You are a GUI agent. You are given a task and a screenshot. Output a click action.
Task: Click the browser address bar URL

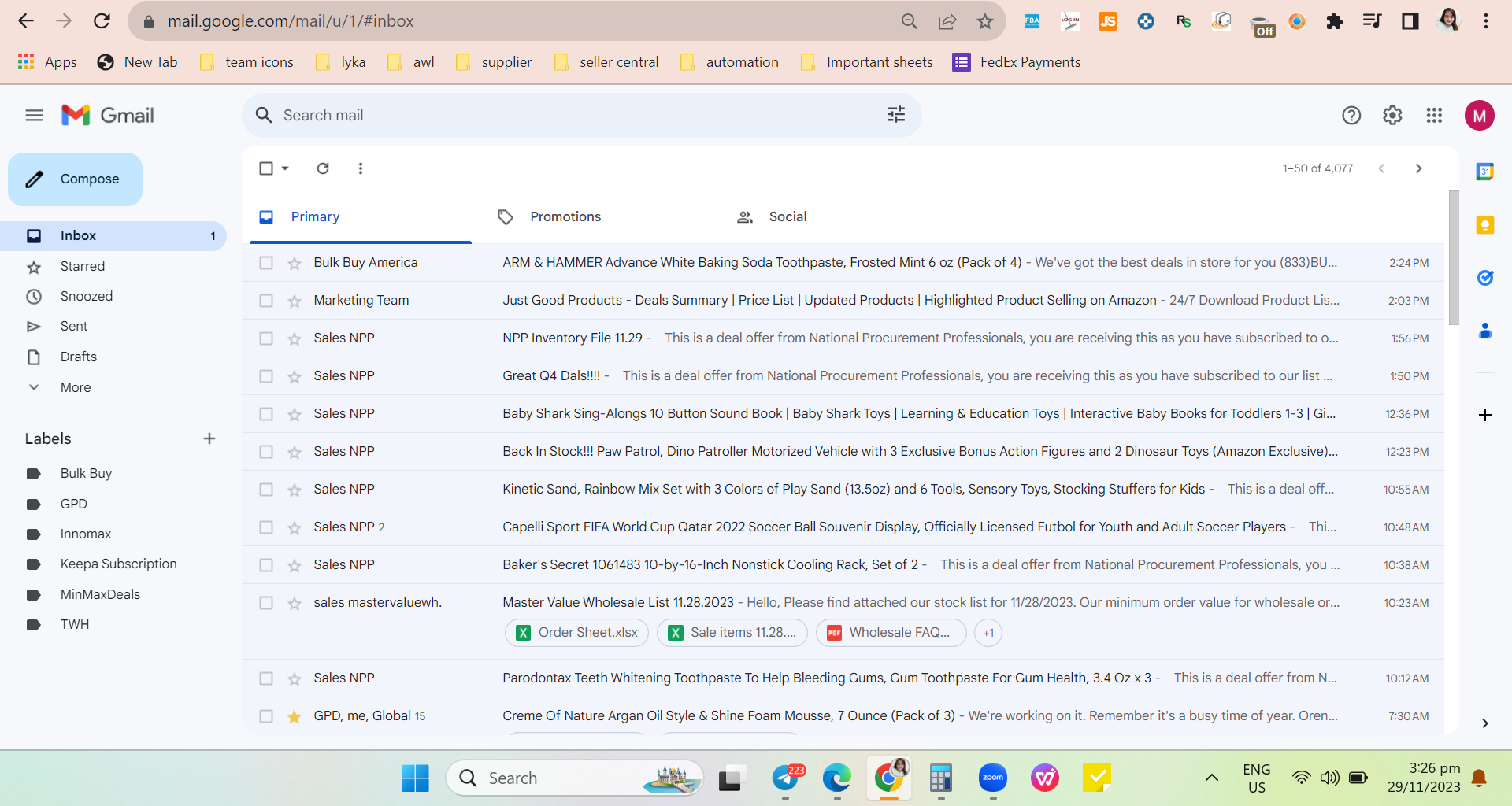tap(291, 21)
